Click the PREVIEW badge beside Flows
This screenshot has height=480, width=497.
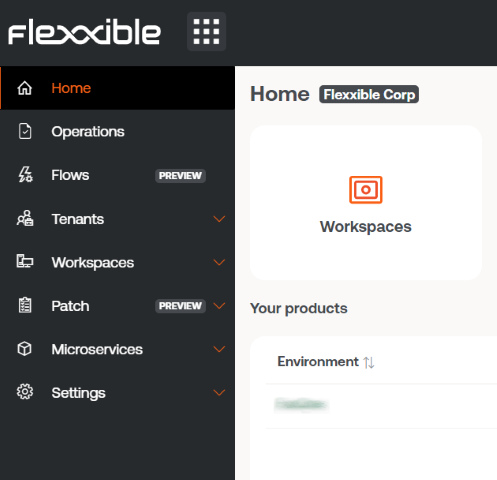coord(180,176)
